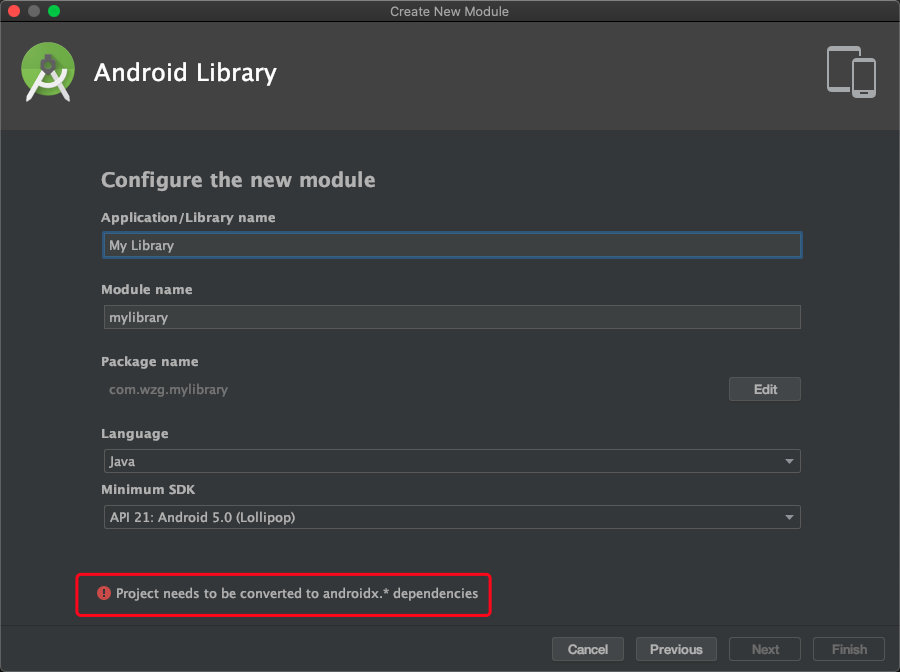Click the 'Language' label
The height and width of the screenshot is (672, 900).
pos(135,434)
